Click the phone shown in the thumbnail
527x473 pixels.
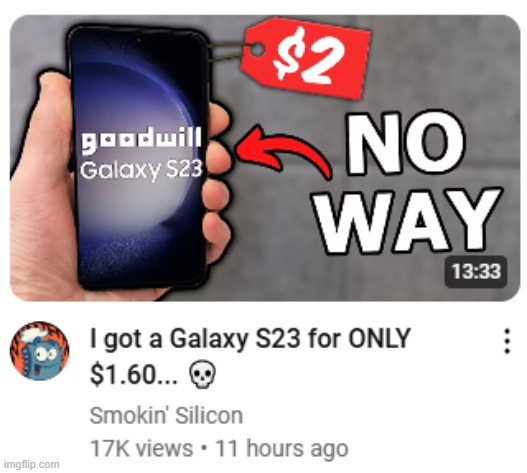(x=138, y=157)
